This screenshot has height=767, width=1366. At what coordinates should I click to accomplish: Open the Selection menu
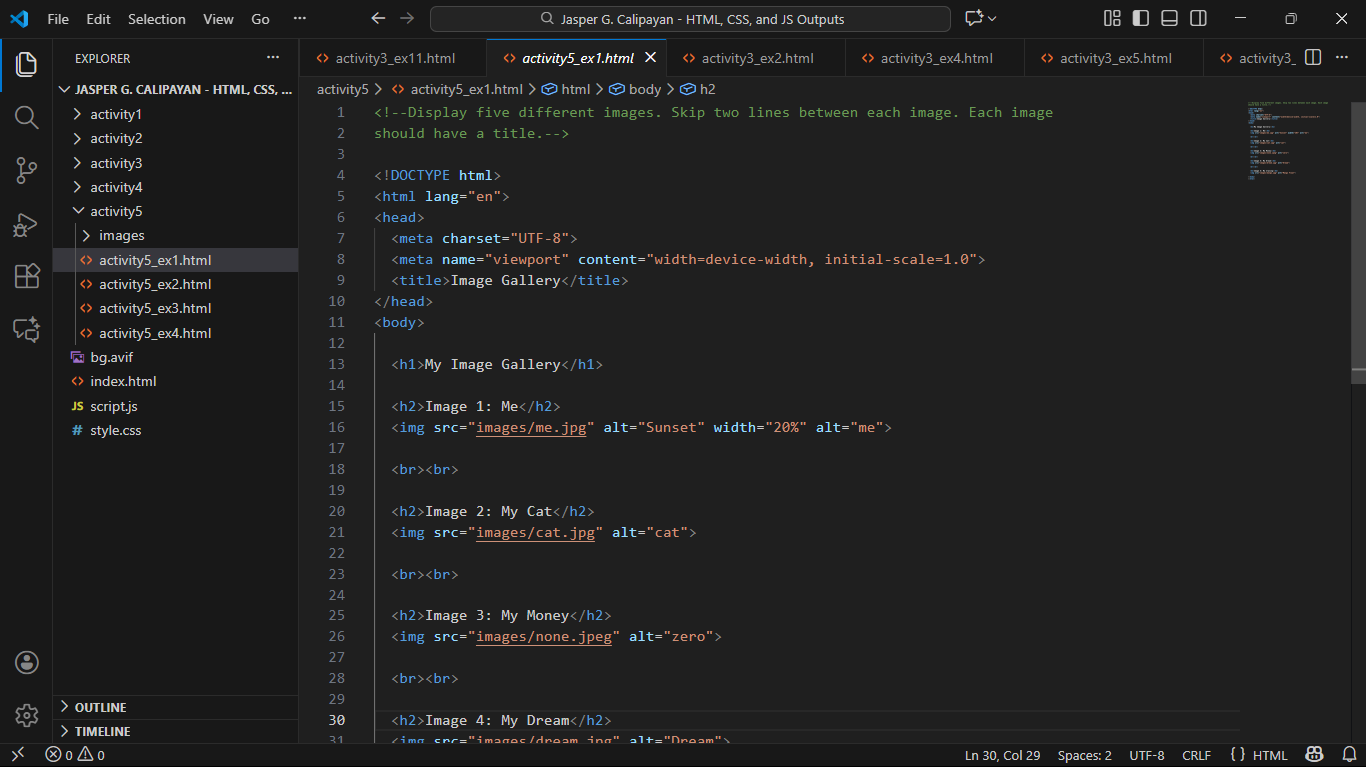(156, 19)
